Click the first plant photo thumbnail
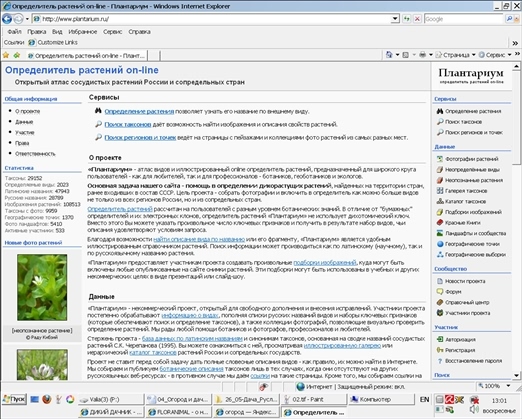Screen dimensions: 522x419 click(42, 287)
